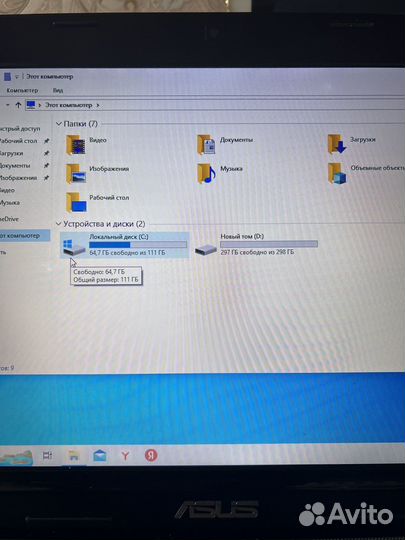The image size is (405, 540).
Task: Open the Изображения folder icon
Action: pyautogui.click(x=75, y=173)
